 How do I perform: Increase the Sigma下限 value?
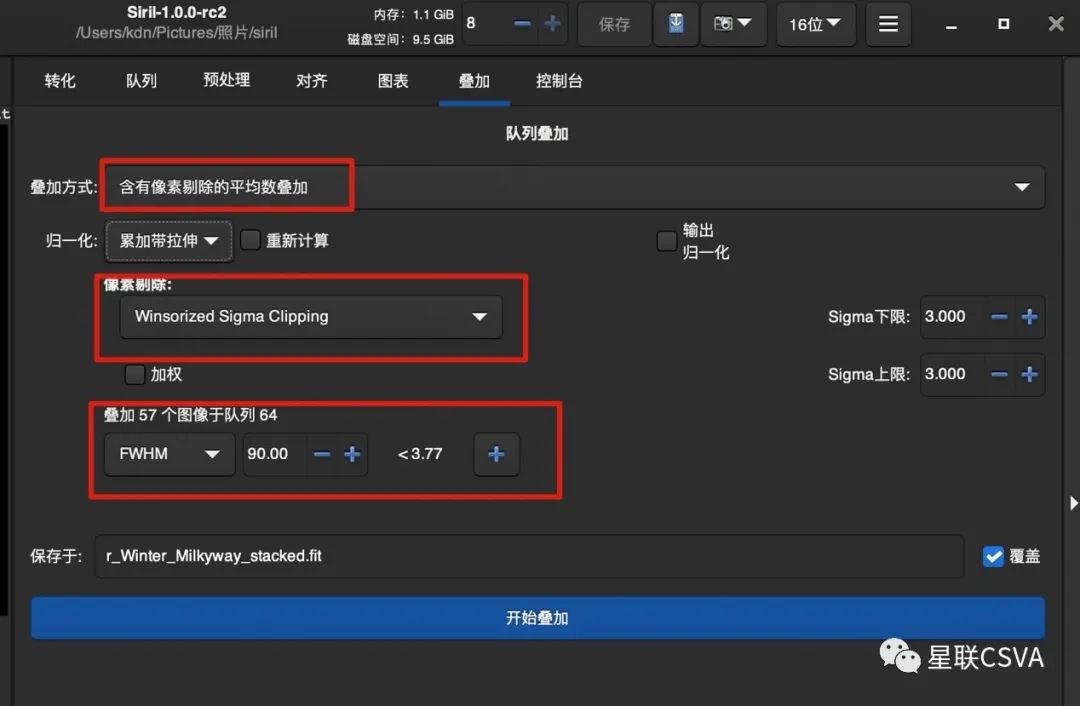coord(1029,317)
